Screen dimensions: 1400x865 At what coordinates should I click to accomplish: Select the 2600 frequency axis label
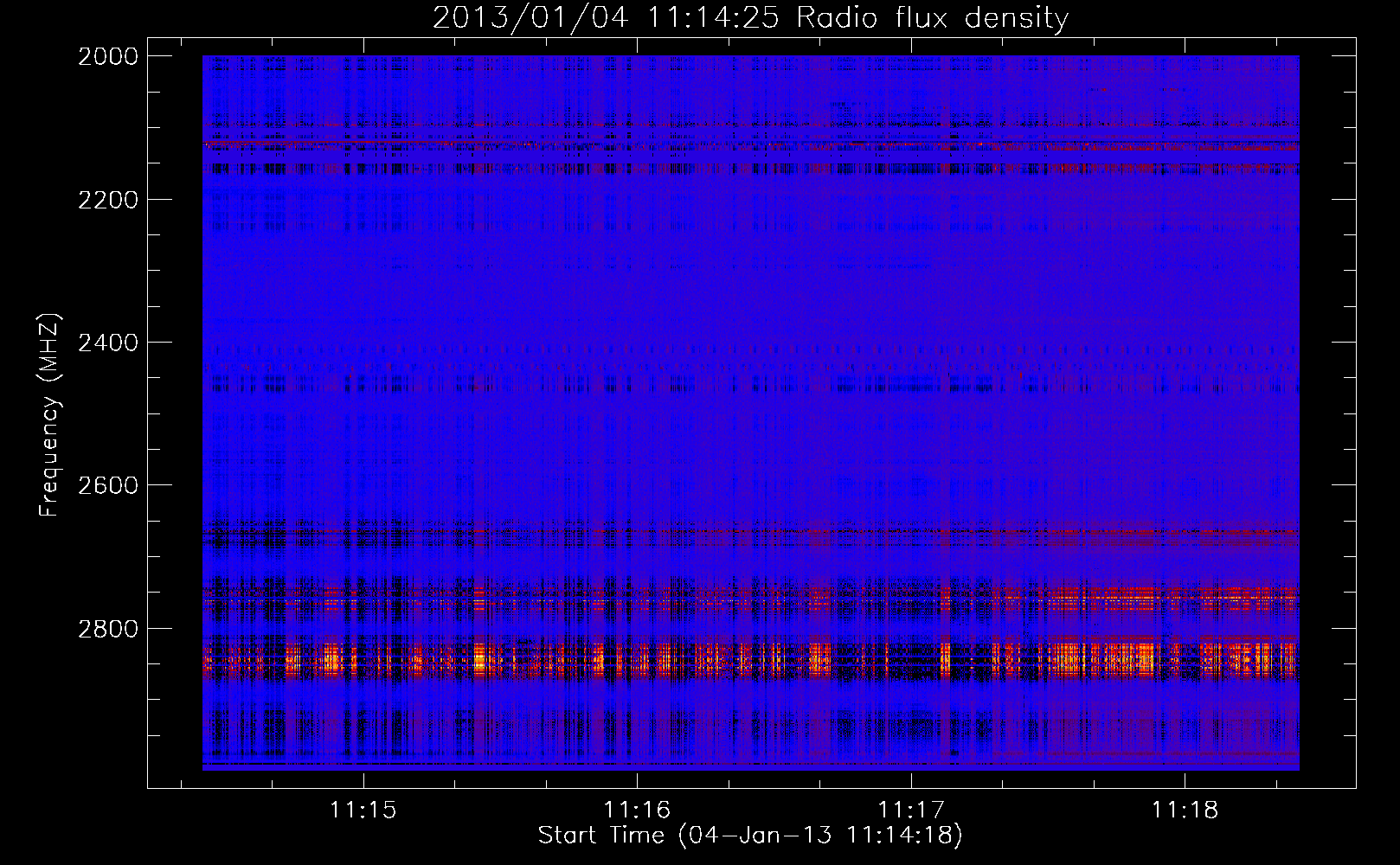(108, 485)
